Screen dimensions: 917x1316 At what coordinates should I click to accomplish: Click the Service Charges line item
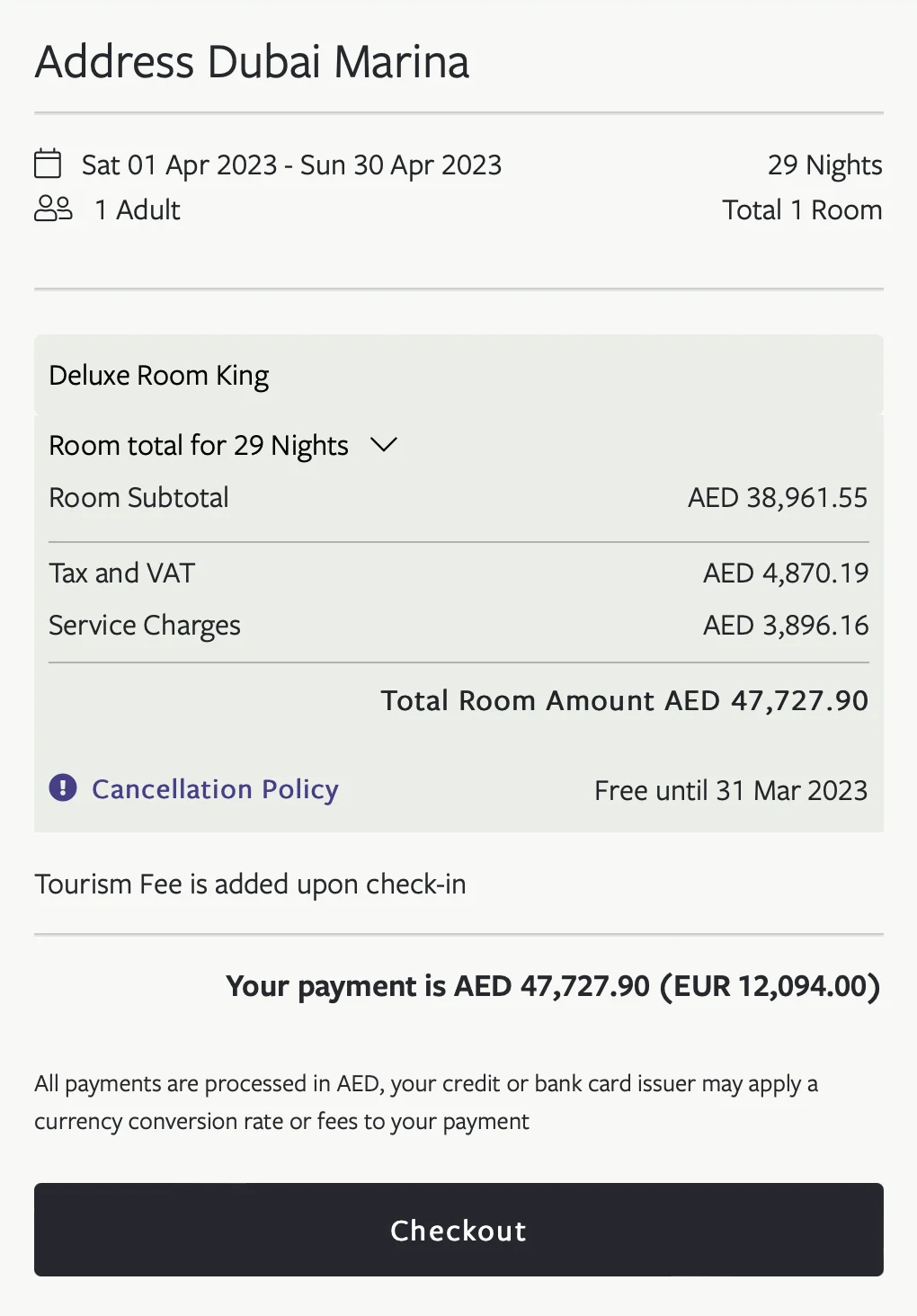point(458,626)
